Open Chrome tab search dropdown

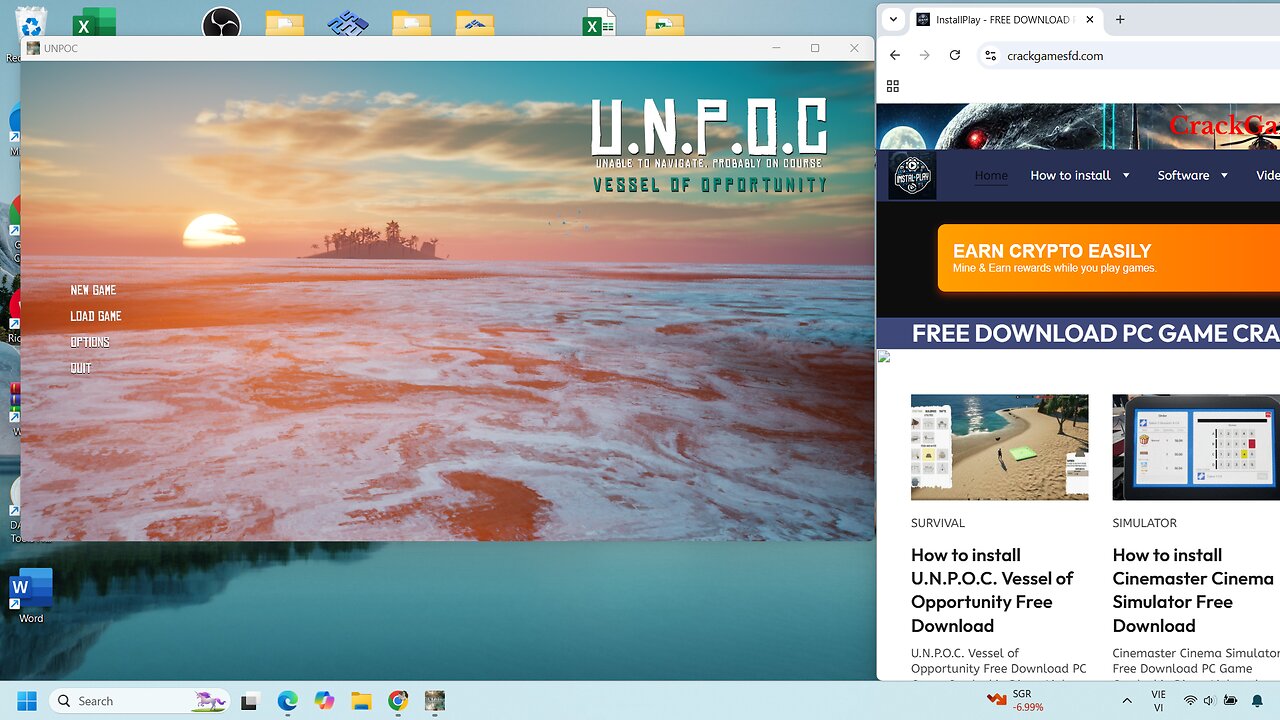coord(893,19)
